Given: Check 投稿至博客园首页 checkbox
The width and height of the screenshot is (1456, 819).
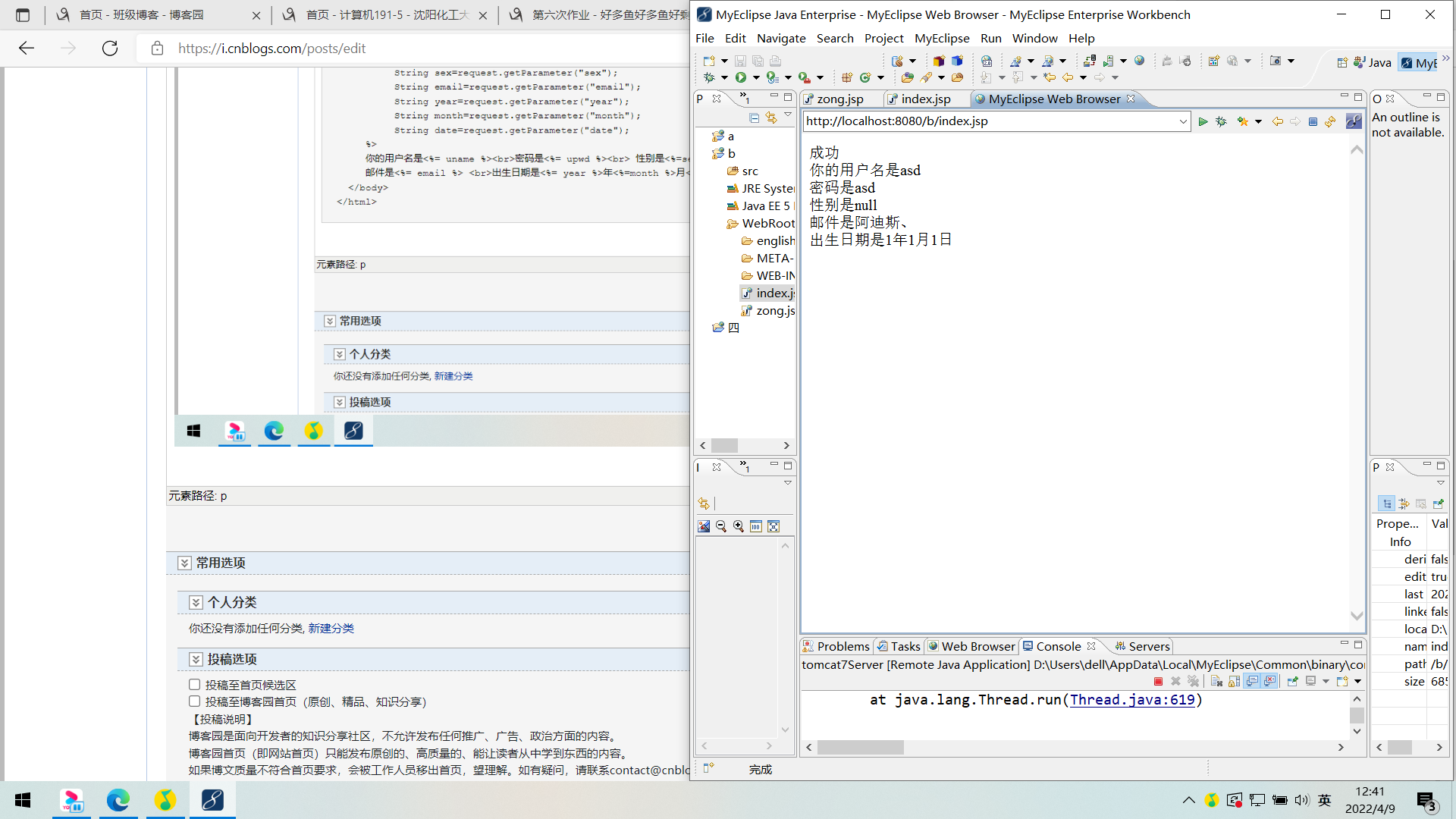Looking at the screenshot, I should coord(195,701).
